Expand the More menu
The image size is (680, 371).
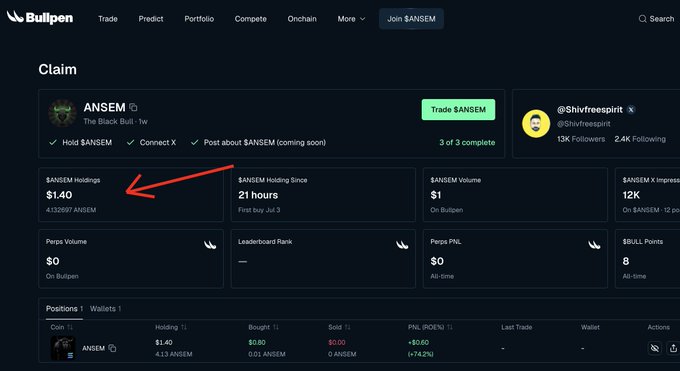click(x=351, y=19)
